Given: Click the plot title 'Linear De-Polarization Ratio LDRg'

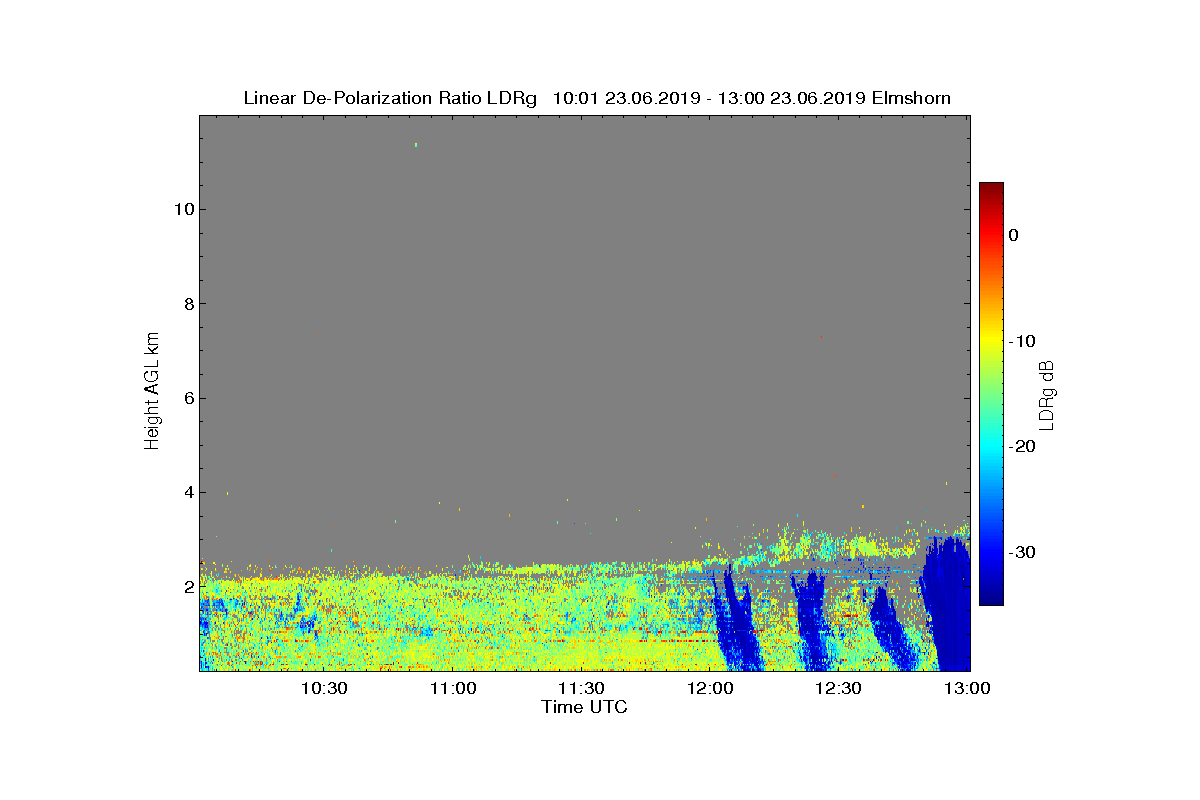Looking at the screenshot, I should coord(392,98).
